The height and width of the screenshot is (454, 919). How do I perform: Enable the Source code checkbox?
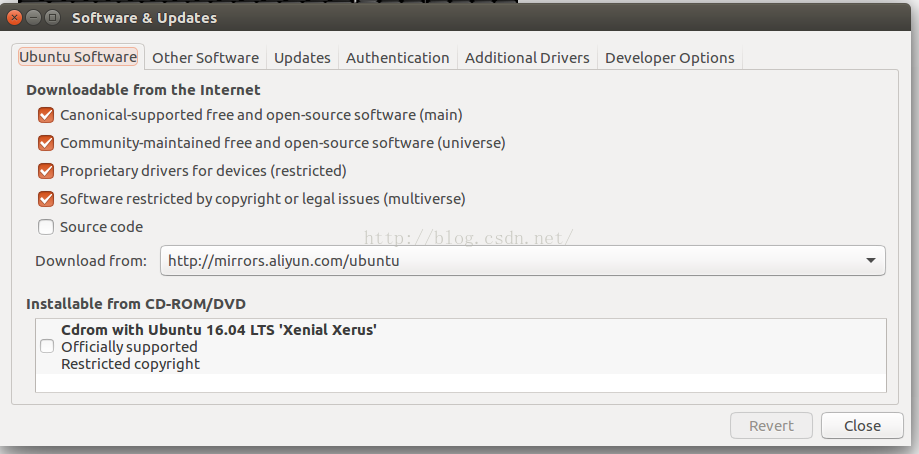point(46,227)
